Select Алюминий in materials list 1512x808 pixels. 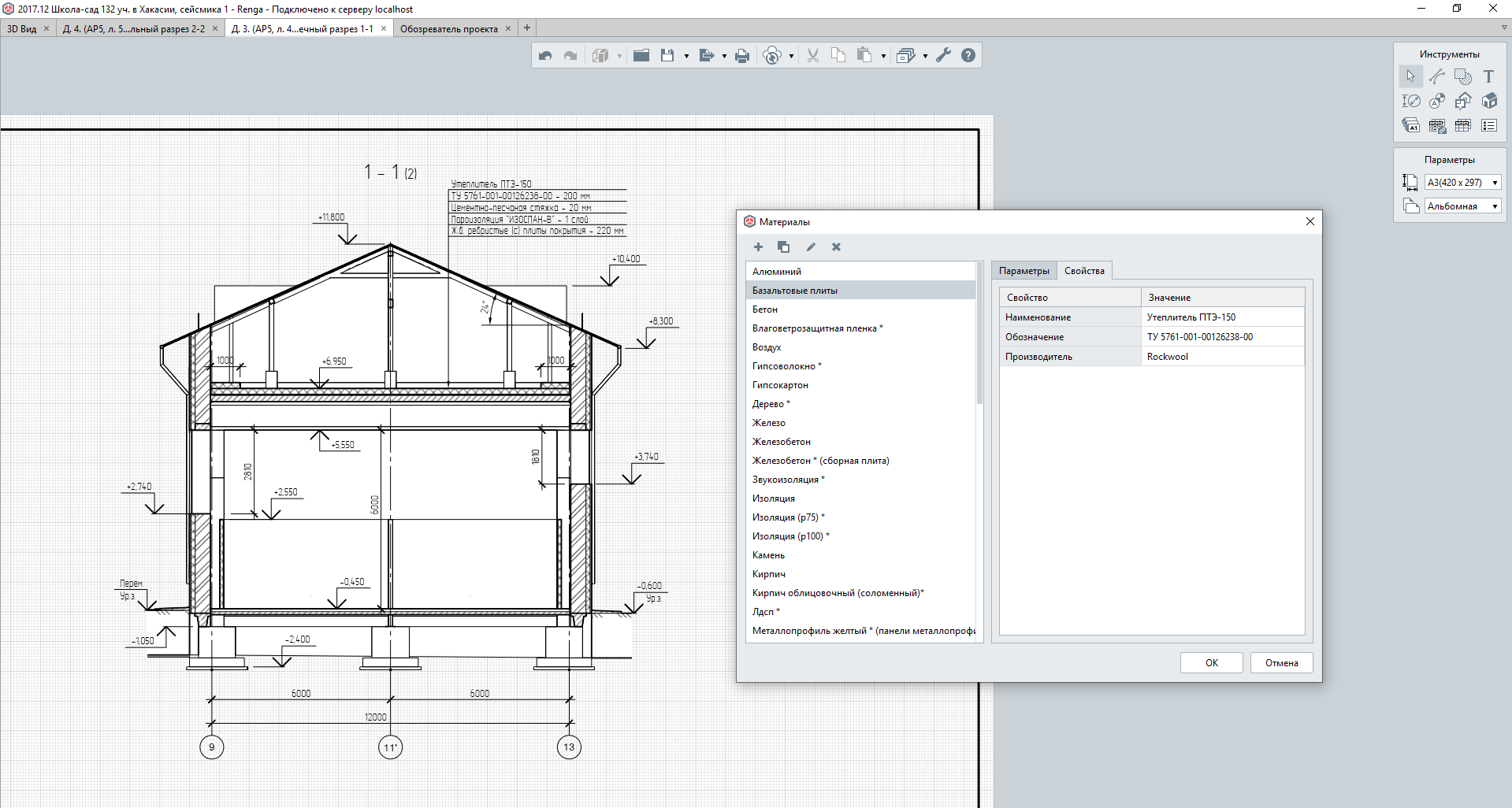pos(860,272)
